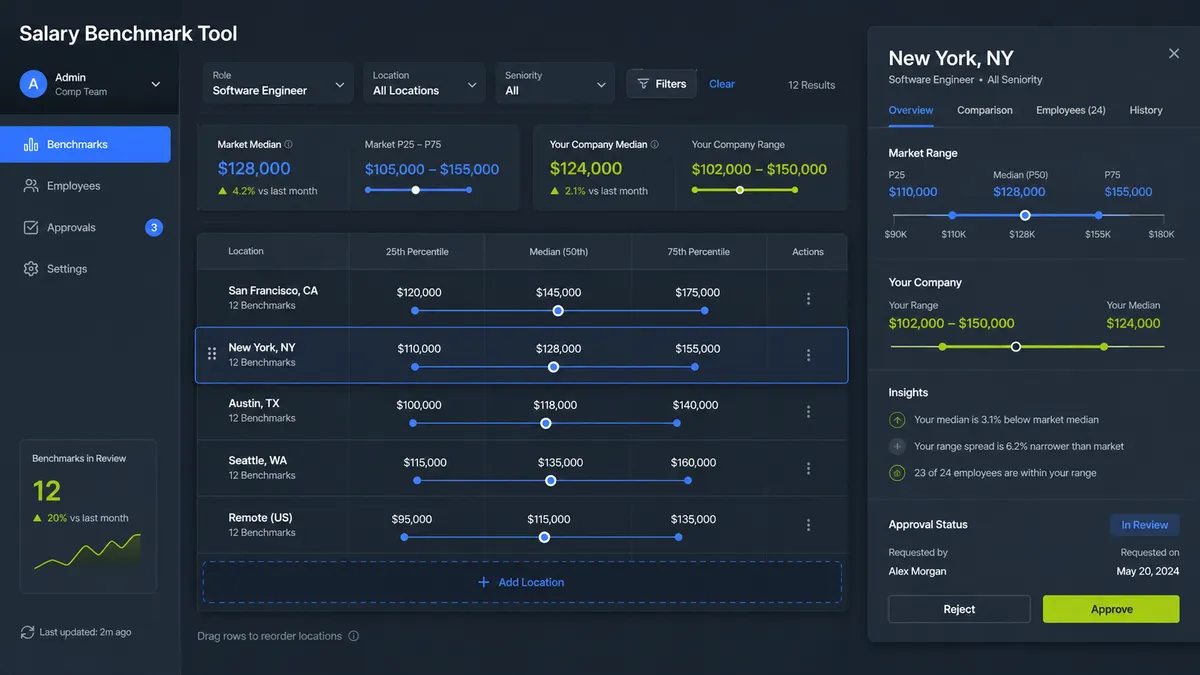Click the range spread insight icon
Screen dimensions: 1200x675
897,446
